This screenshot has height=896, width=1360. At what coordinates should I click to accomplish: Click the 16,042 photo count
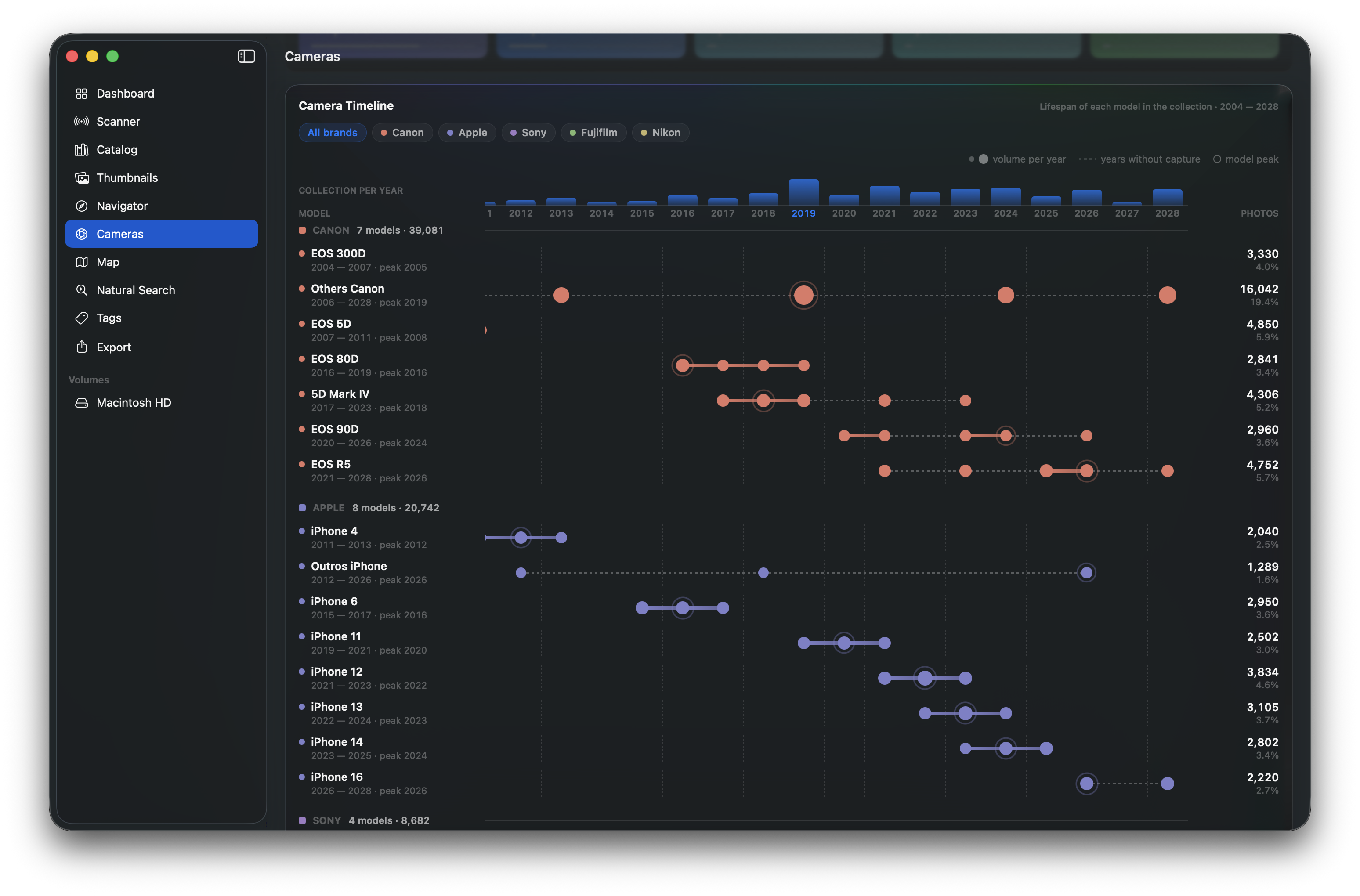[1259, 289]
